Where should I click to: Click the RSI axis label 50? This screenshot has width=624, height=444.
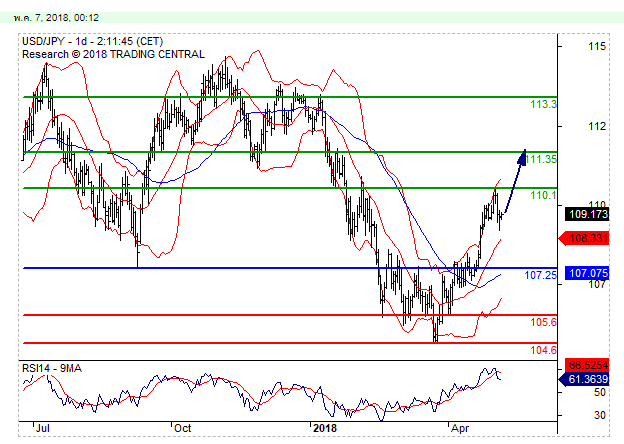[x=600, y=392]
